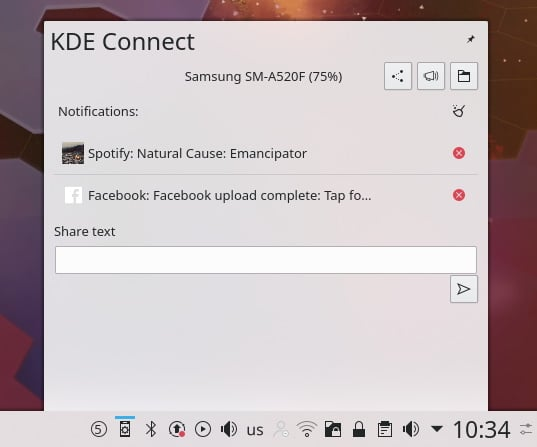Dismiss the Facebook upload complete notification
The width and height of the screenshot is (537, 447).
(459, 195)
